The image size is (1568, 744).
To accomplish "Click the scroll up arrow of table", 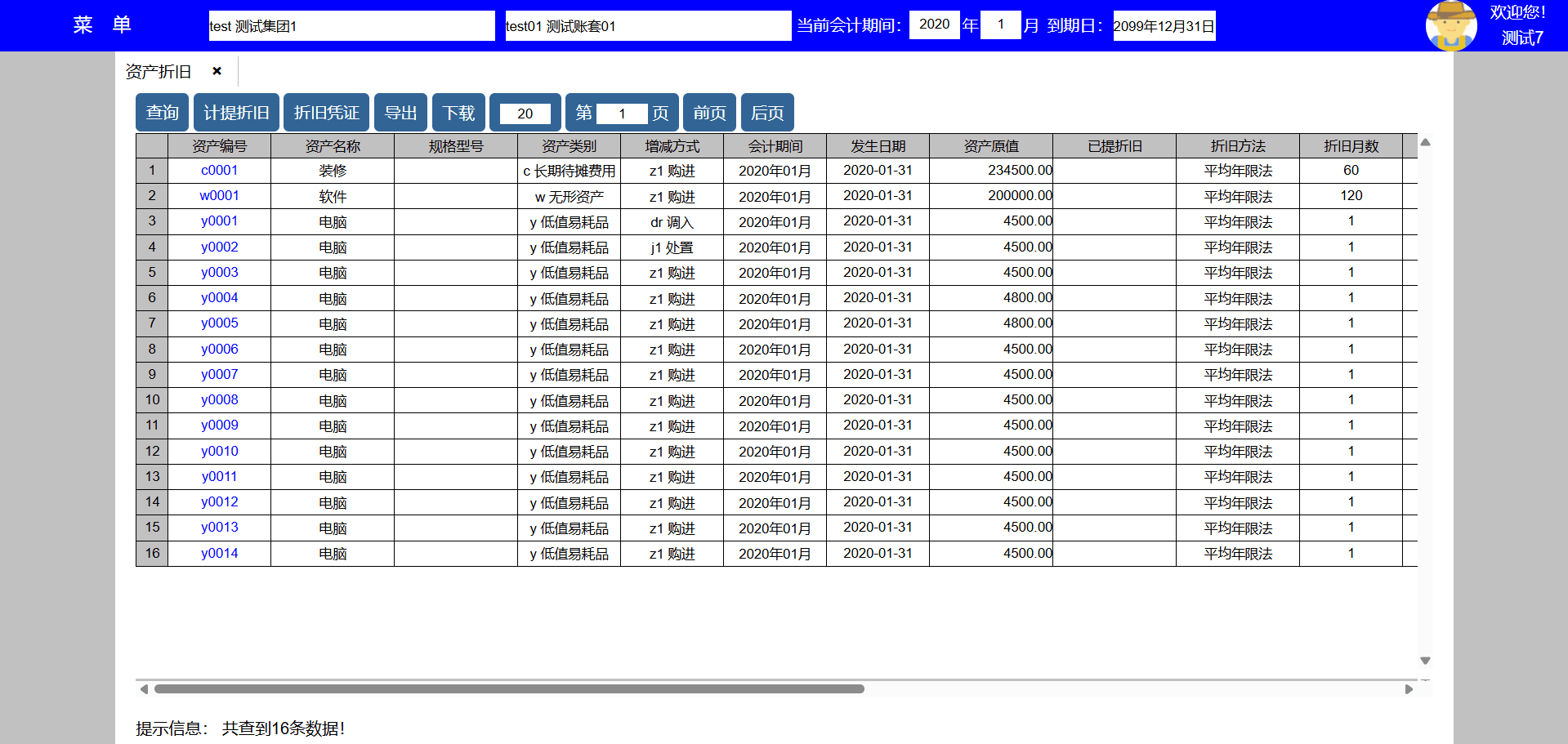I will point(1425,142).
